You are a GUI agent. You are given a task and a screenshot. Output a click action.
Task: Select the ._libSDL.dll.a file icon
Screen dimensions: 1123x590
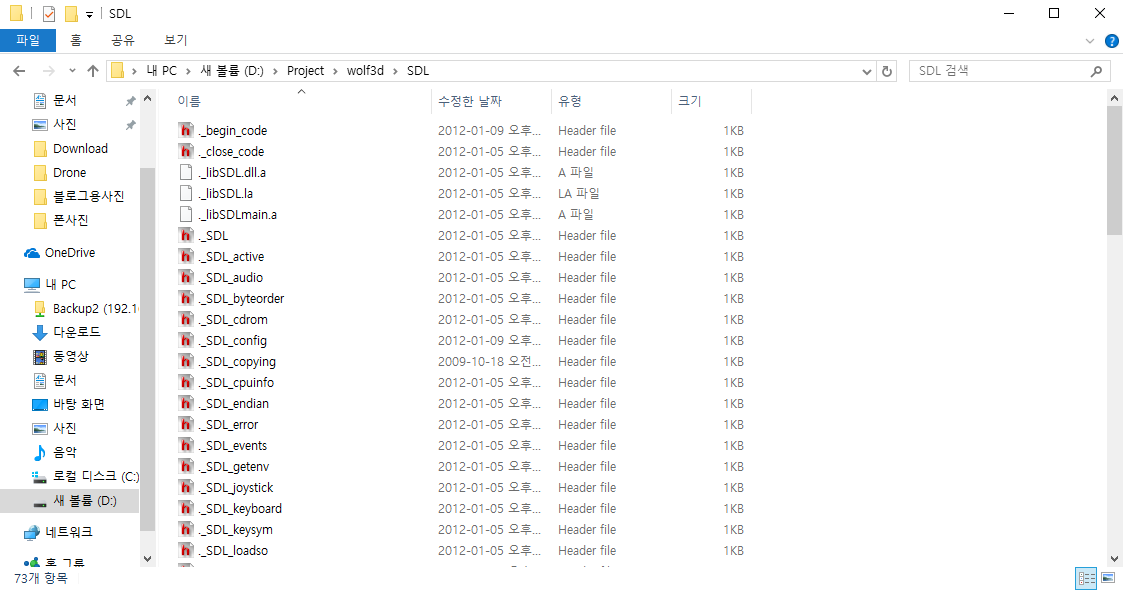(x=186, y=173)
